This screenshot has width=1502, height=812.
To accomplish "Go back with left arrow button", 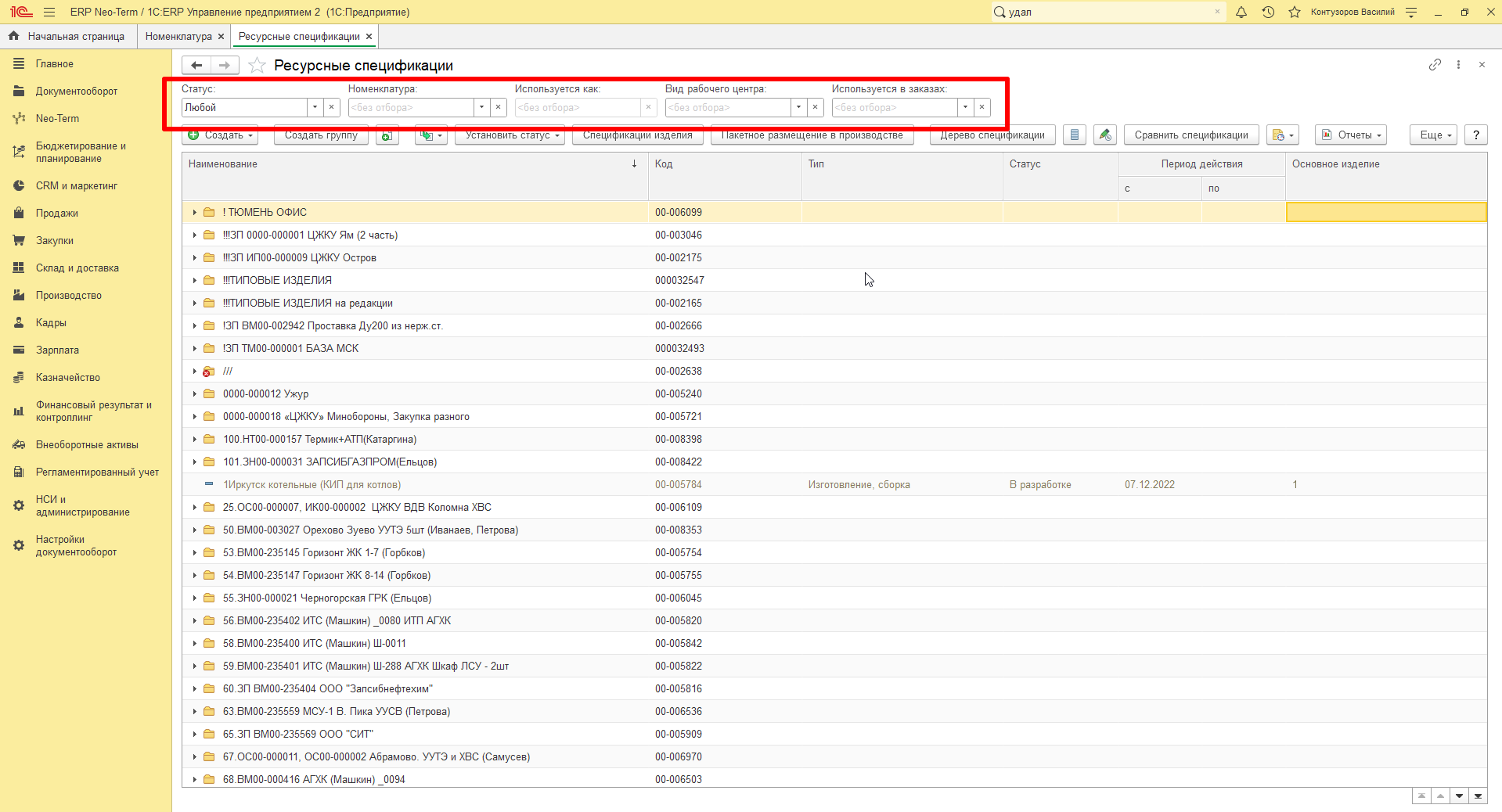I will click(196, 66).
